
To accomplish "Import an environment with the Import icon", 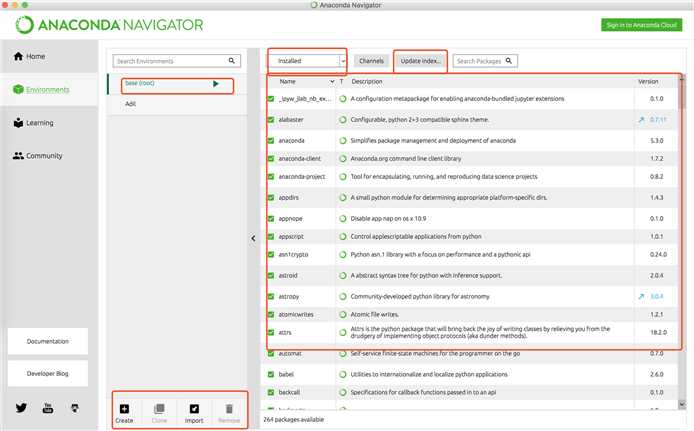I will (194, 409).
